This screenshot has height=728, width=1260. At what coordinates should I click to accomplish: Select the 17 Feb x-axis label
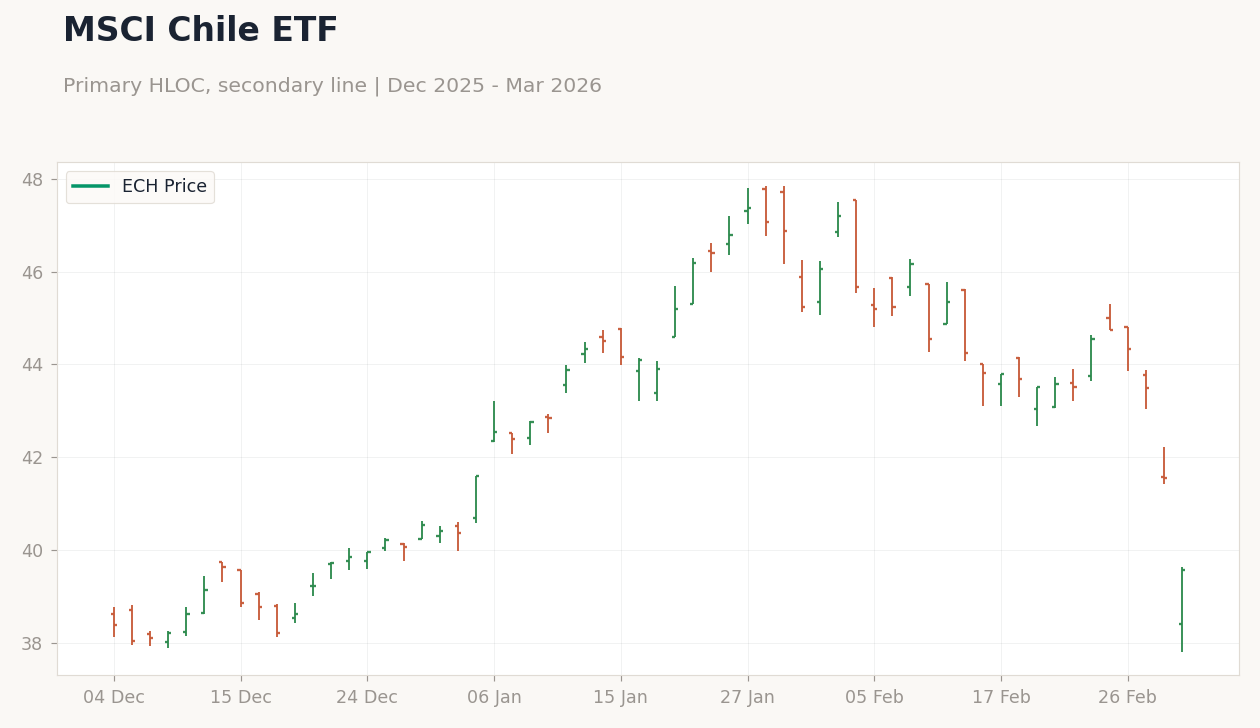click(1001, 697)
